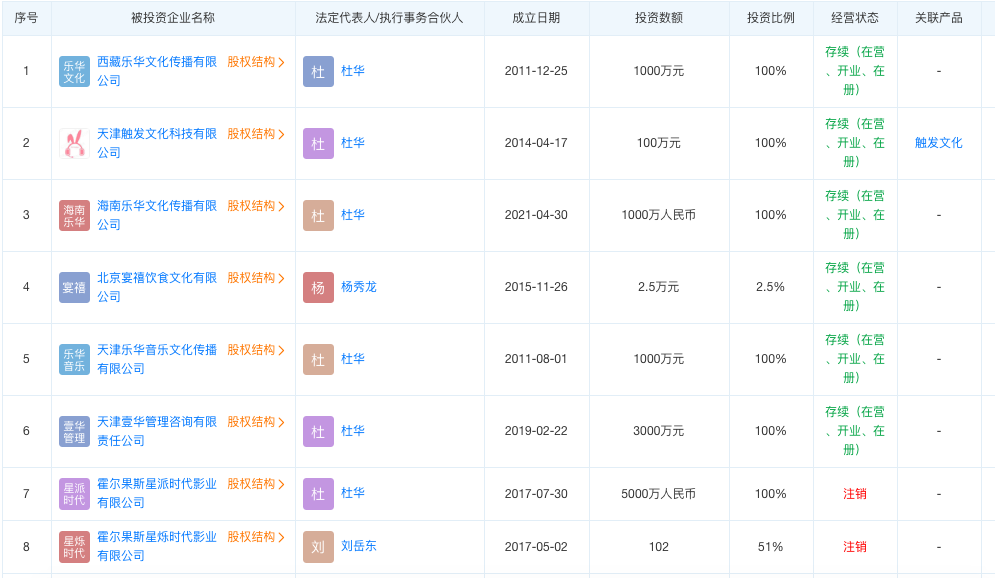Screen dimensions: 995x578
Task: Click the 宴禧 company logo icon
Action: coord(74,287)
